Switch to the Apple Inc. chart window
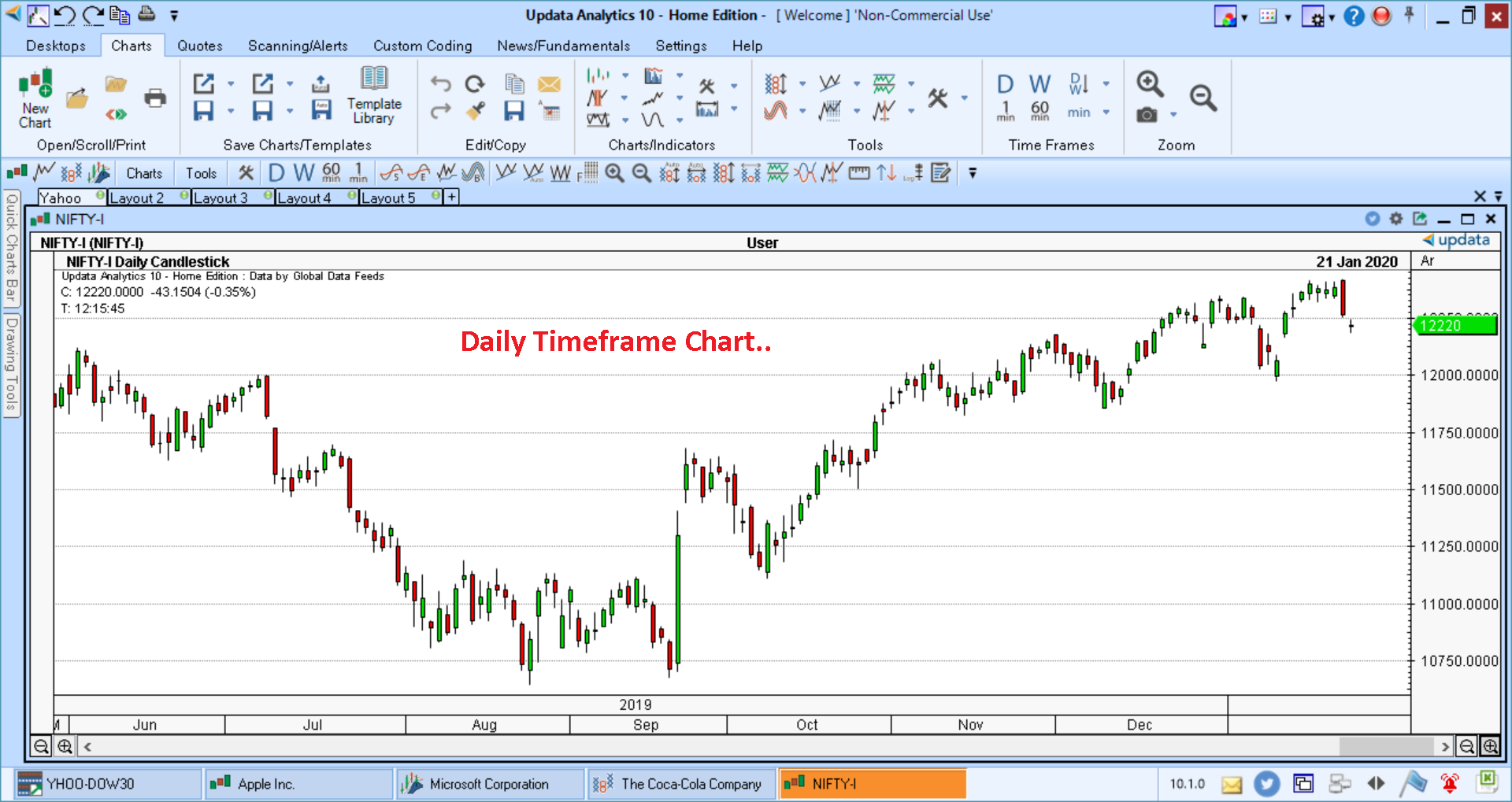Image resolution: width=1512 pixels, height=802 pixels. (x=299, y=784)
